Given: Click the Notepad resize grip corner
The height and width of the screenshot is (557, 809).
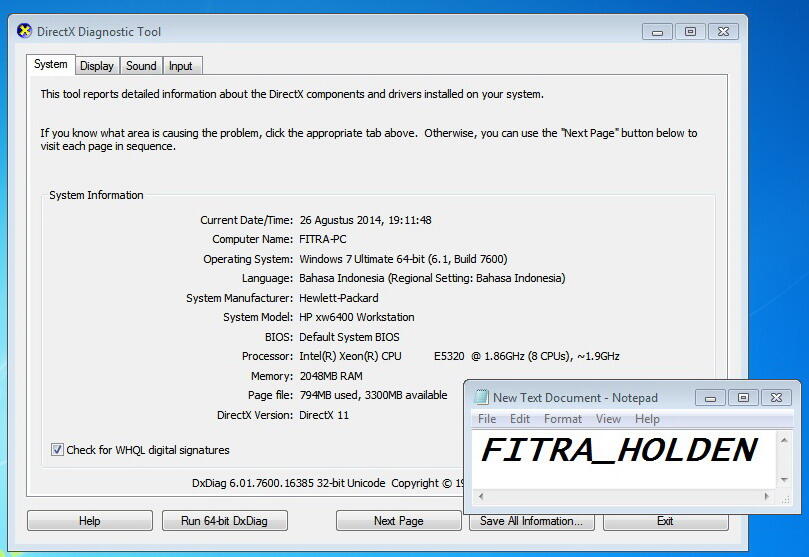Looking at the screenshot, I should pos(786,499).
